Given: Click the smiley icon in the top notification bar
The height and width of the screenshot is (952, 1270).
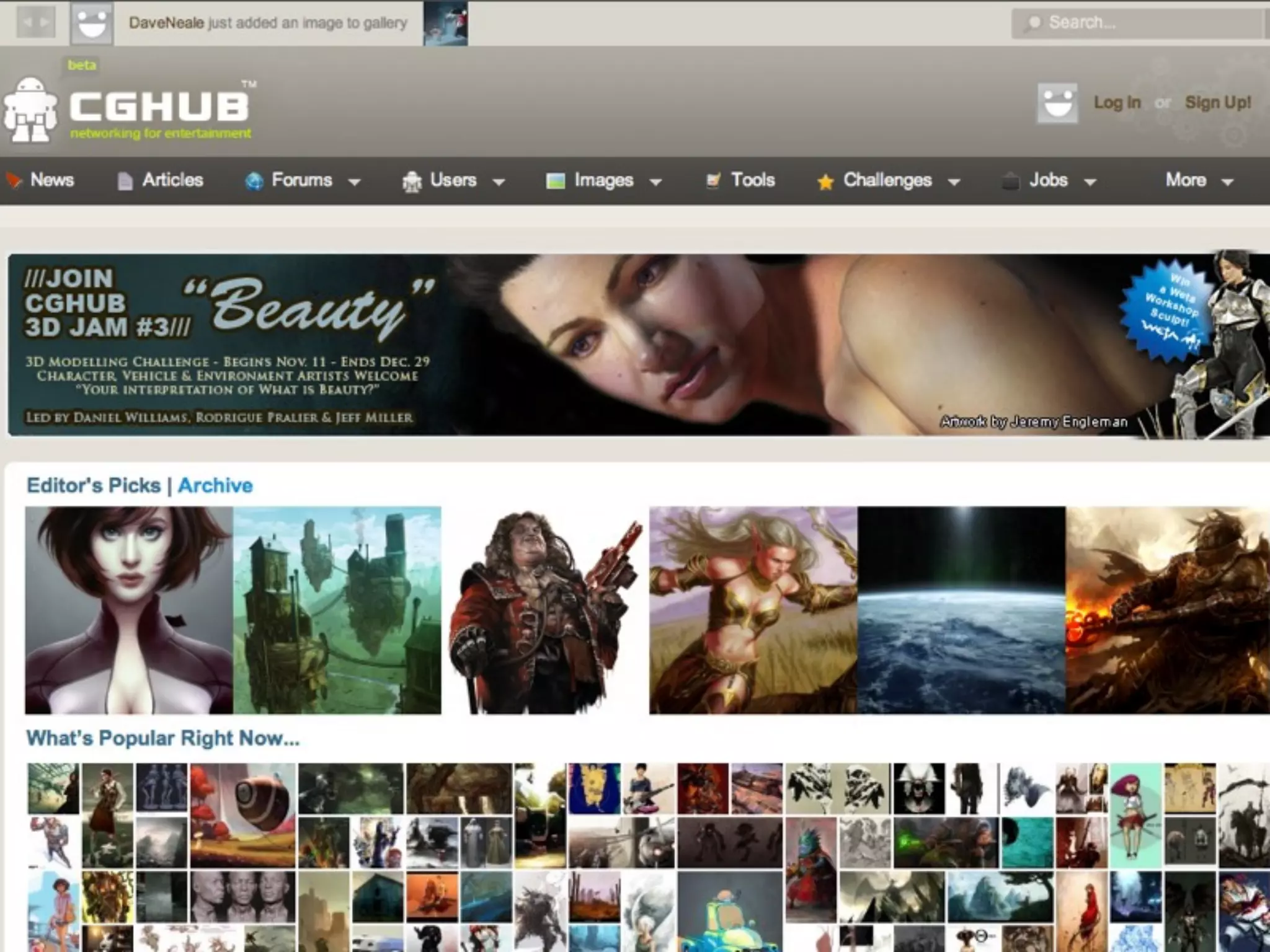Looking at the screenshot, I should pyautogui.click(x=91, y=24).
